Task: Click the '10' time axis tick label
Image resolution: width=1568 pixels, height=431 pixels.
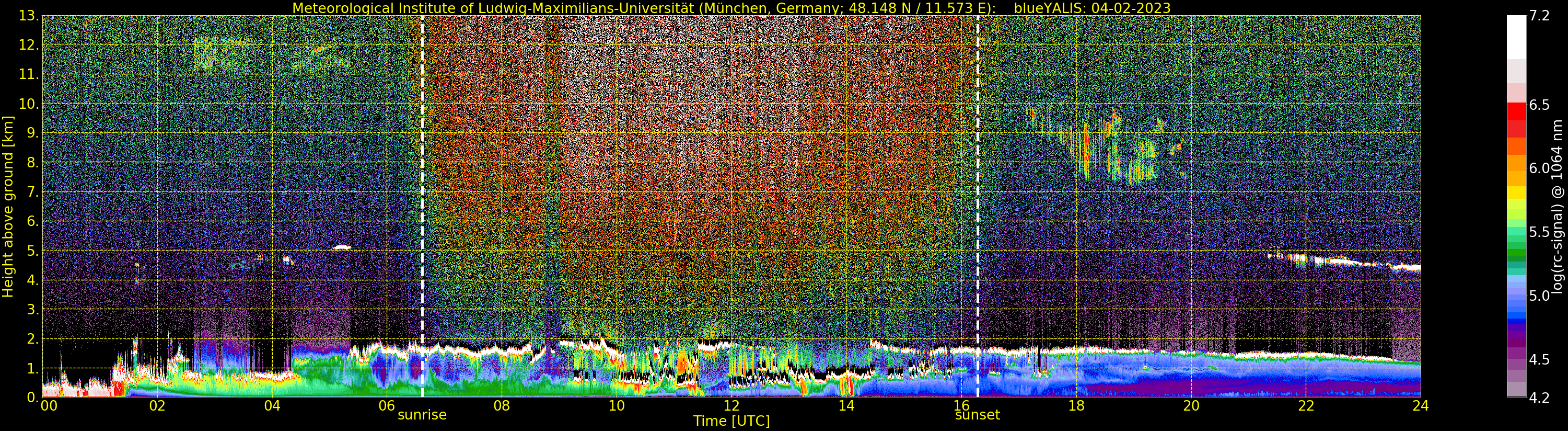Action: [617, 405]
